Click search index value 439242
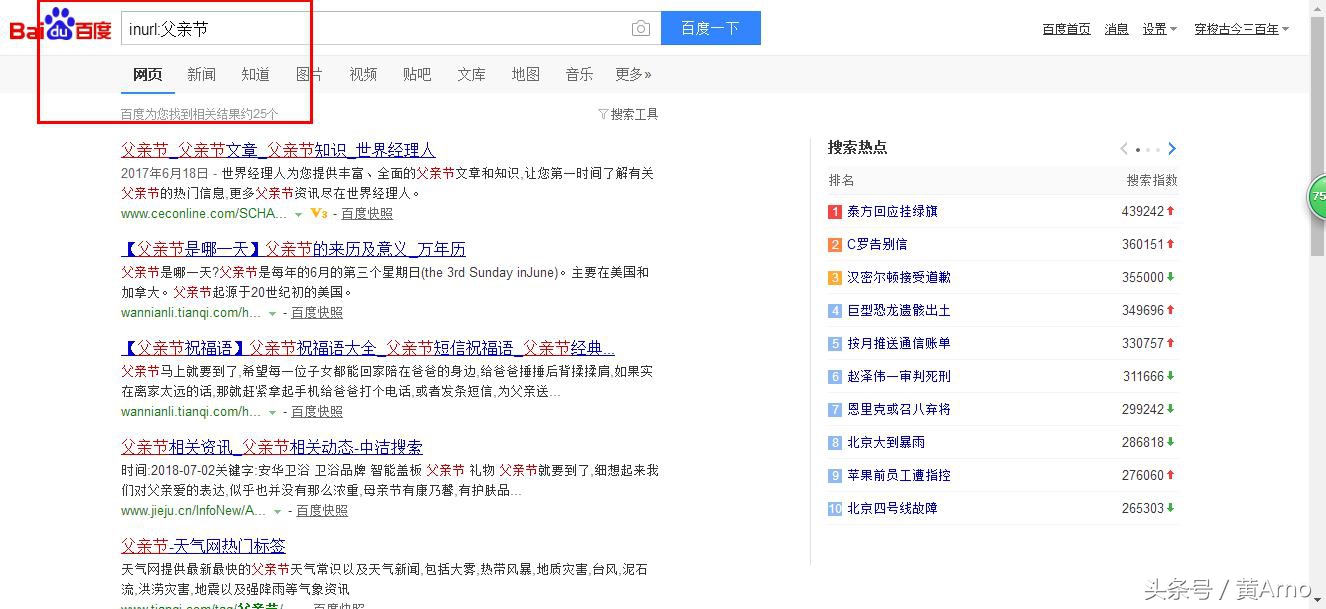This screenshot has height=609, width=1326. tap(1143, 211)
